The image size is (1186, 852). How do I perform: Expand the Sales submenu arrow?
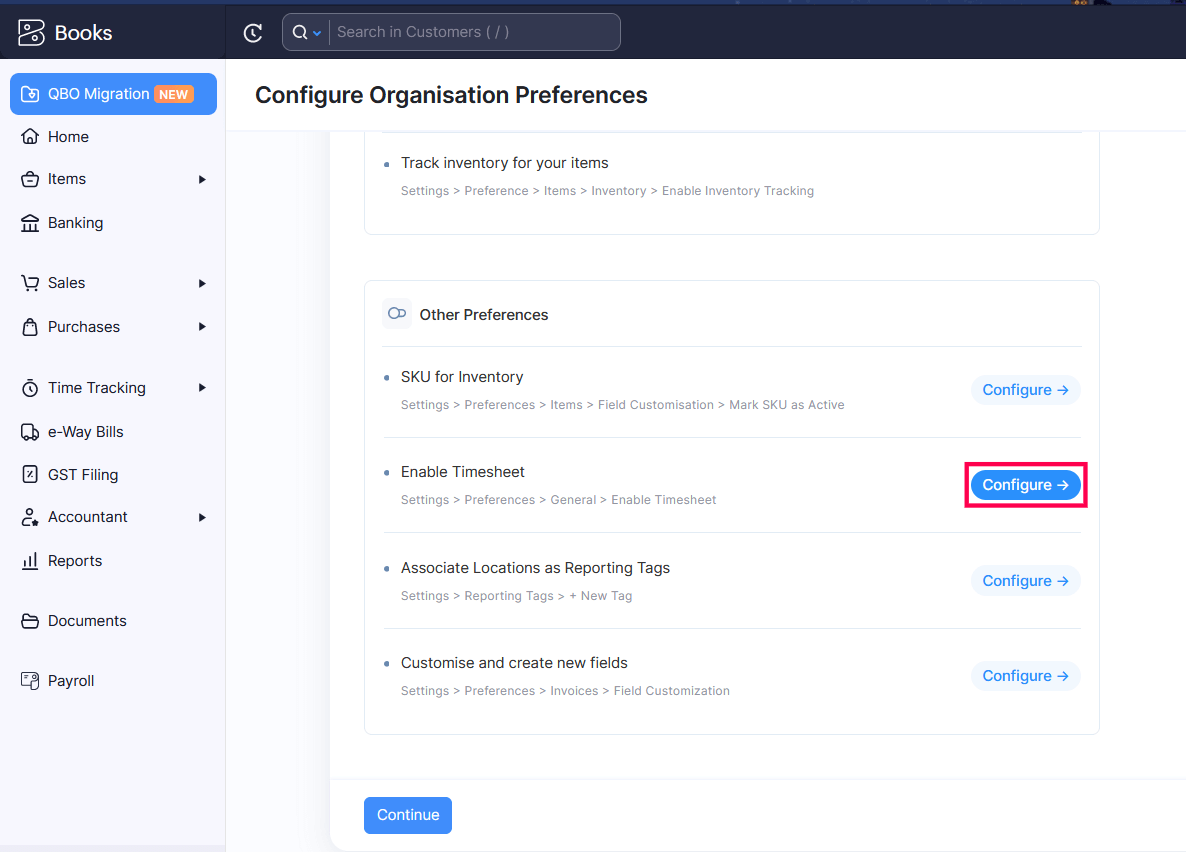coord(202,284)
